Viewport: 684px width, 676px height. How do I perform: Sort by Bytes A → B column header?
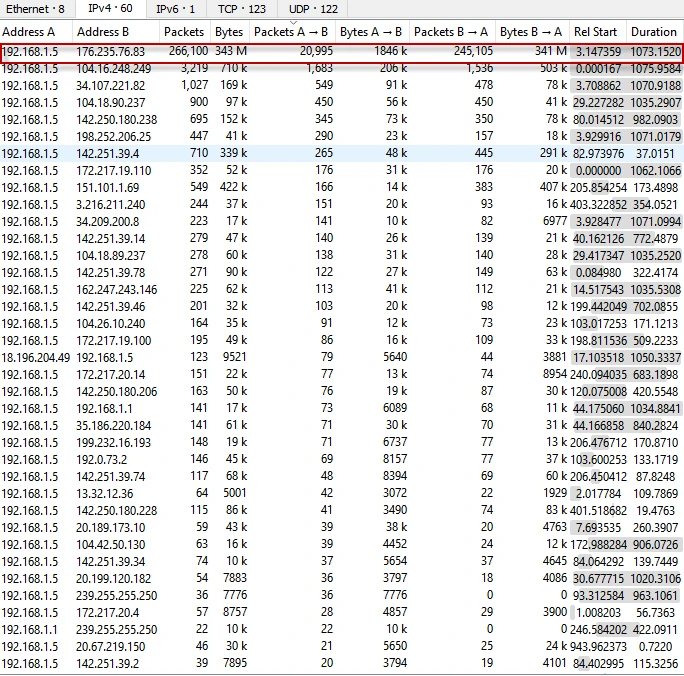click(x=373, y=32)
